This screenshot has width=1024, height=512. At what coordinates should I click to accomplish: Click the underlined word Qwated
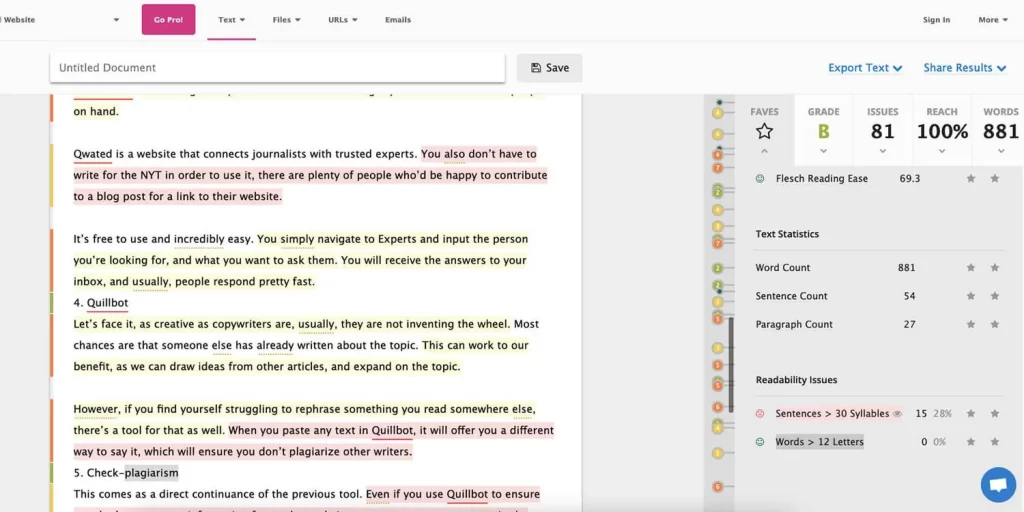[93, 155]
